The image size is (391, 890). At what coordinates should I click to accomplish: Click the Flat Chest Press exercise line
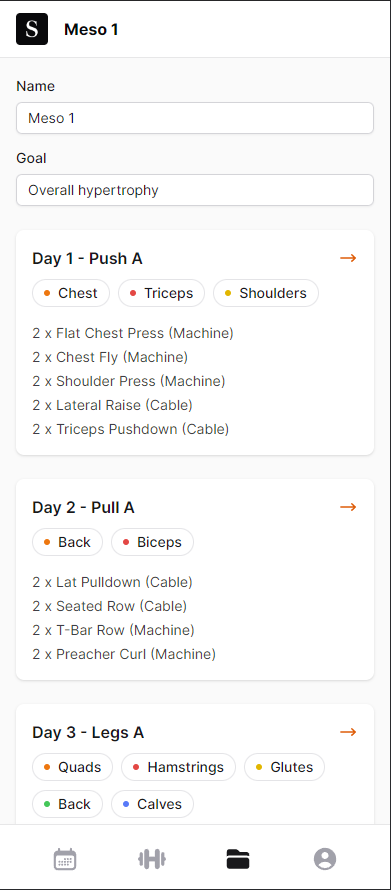(x=133, y=333)
